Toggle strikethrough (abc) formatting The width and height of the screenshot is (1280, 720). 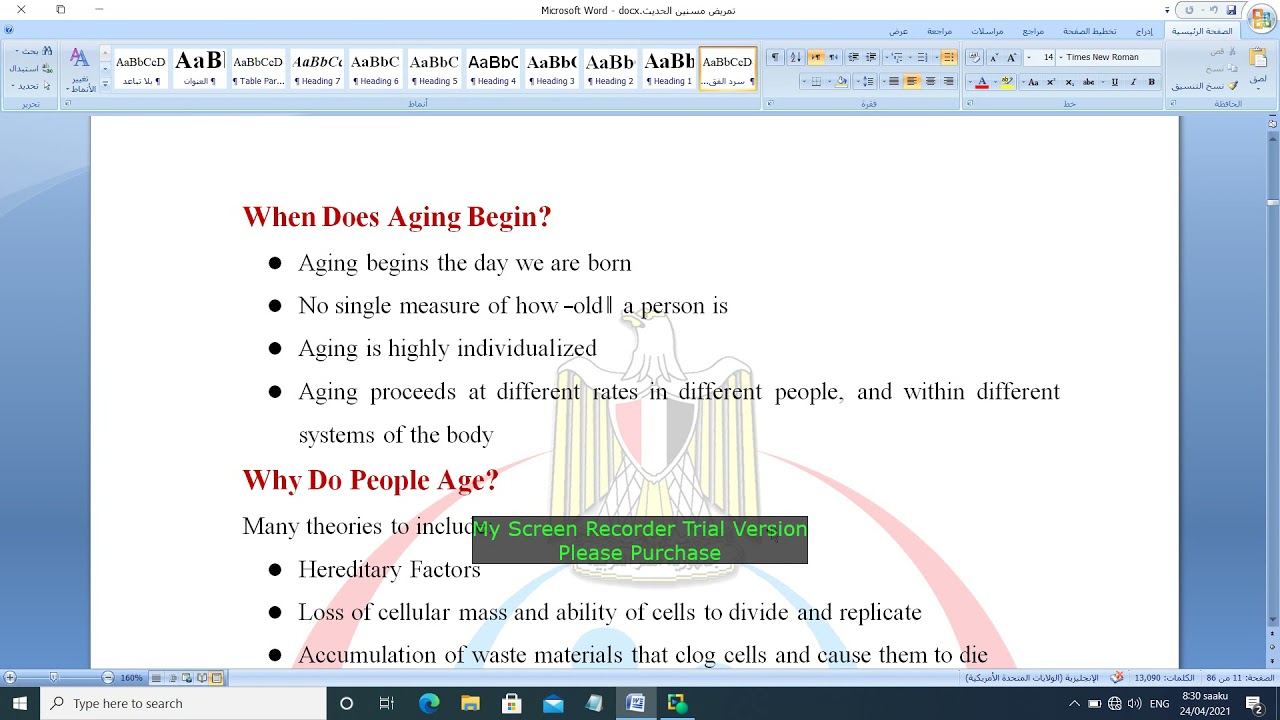point(1089,82)
